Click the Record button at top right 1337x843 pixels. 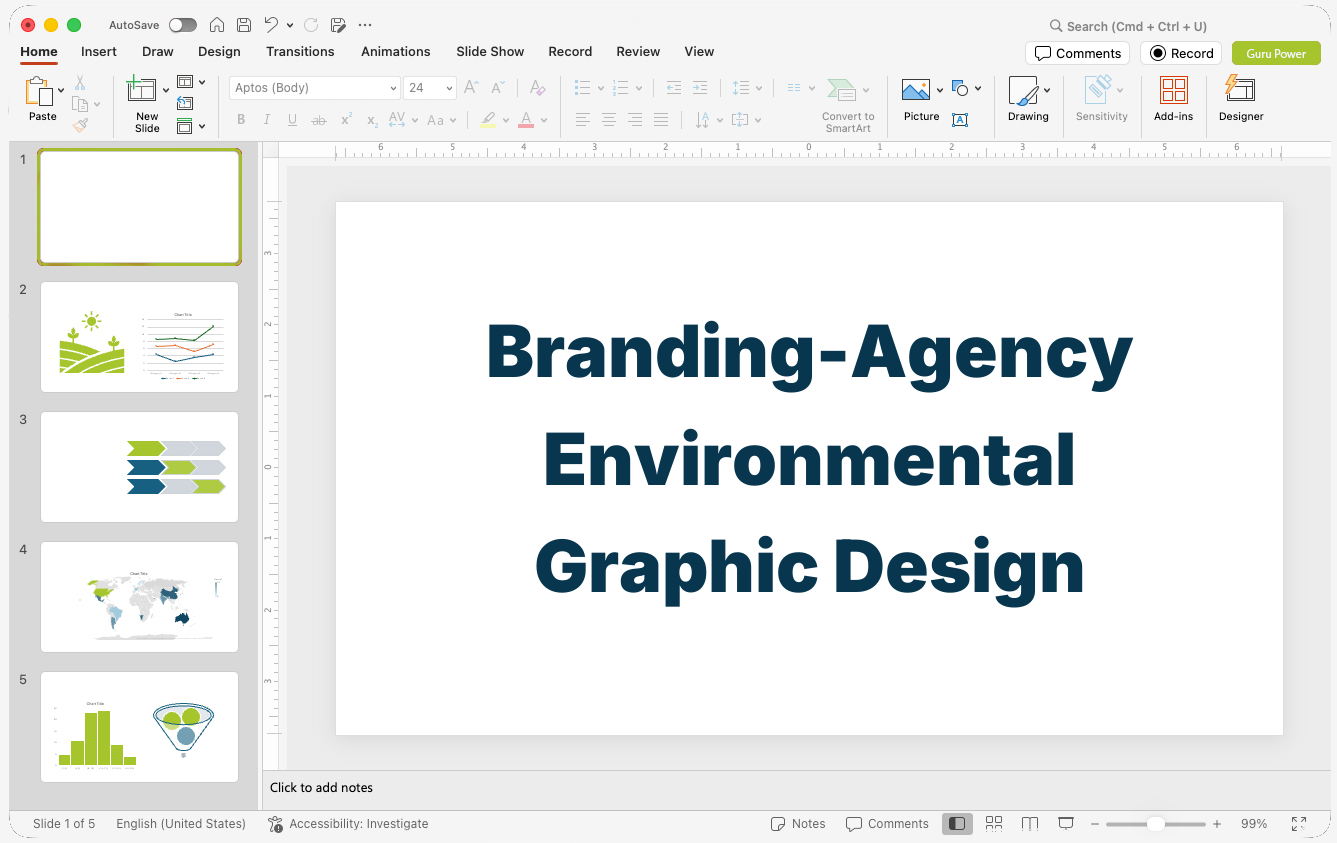click(1181, 53)
